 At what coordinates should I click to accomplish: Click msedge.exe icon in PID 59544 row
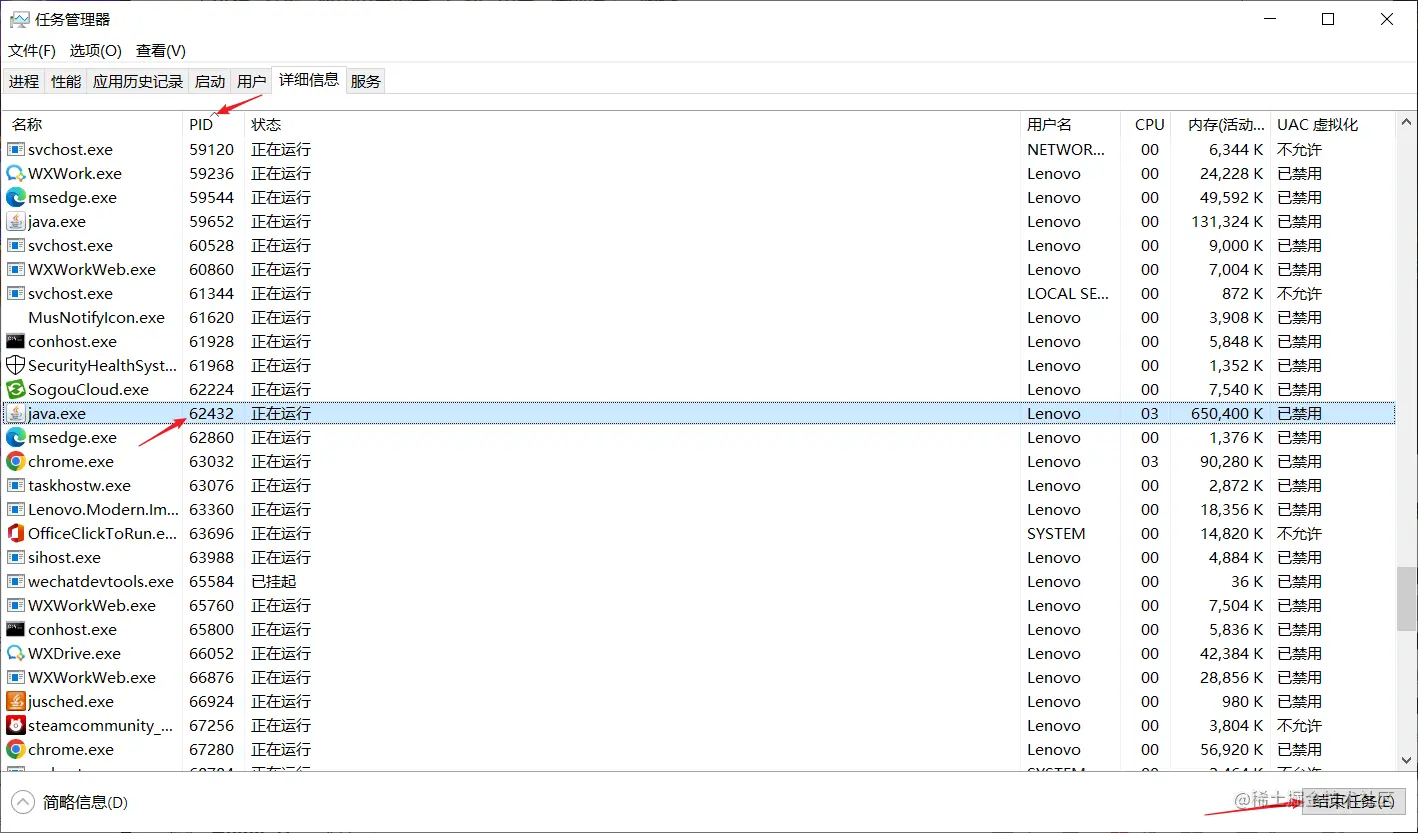[x=15, y=197]
